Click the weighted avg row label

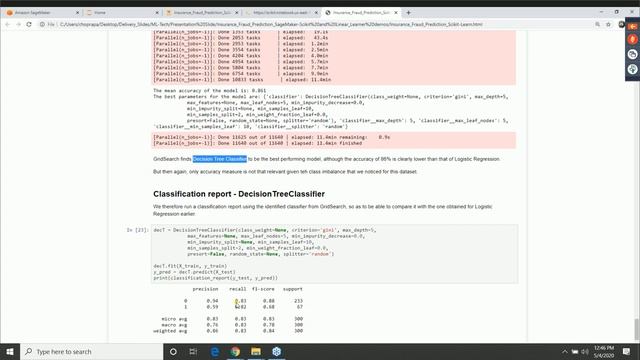click(x=170, y=331)
